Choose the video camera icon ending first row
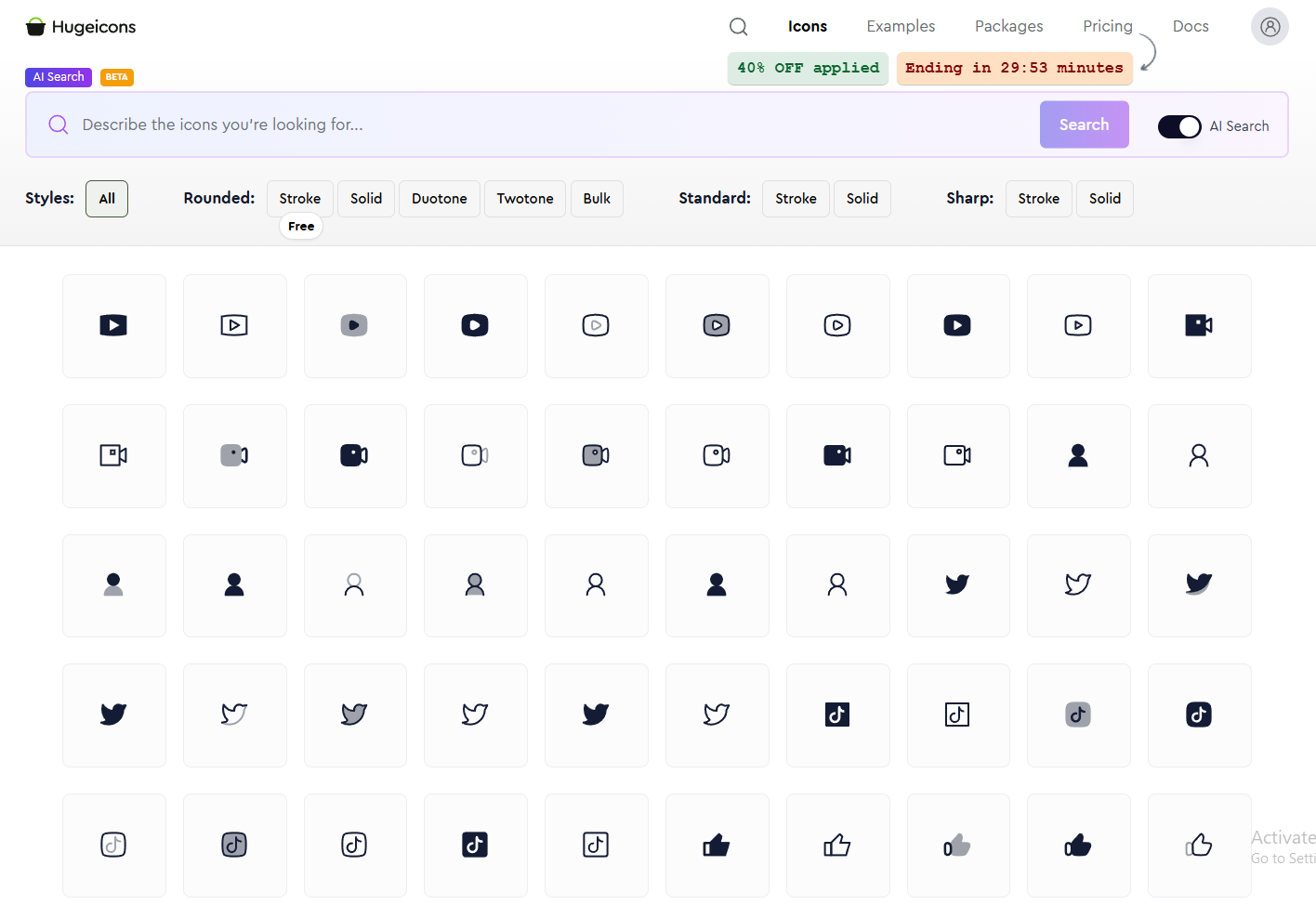The image size is (1316, 905). pyautogui.click(x=1199, y=326)
